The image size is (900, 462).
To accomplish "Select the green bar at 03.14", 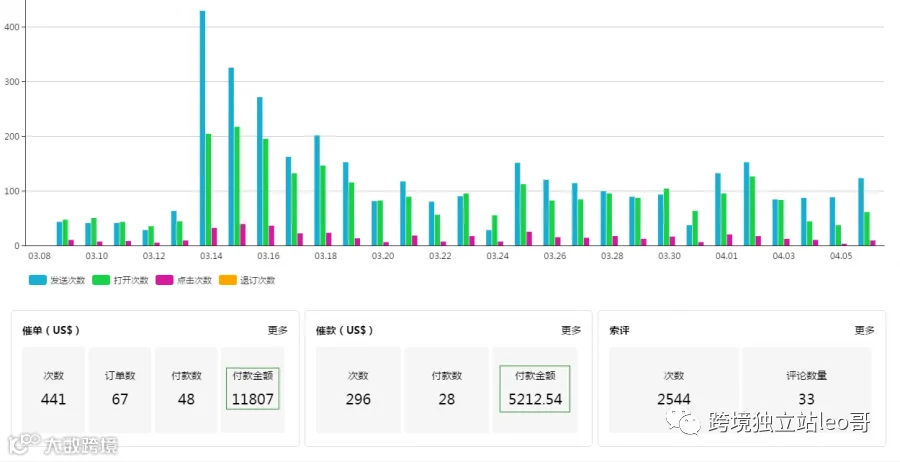I will click(208, 190).
